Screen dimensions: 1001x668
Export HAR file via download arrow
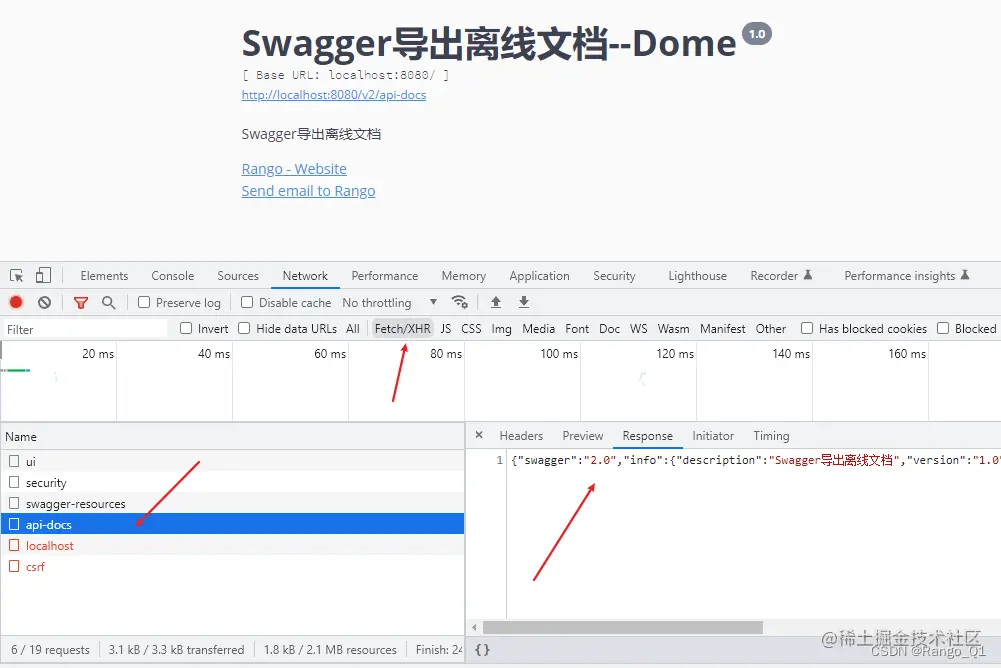tap(523, 302)
